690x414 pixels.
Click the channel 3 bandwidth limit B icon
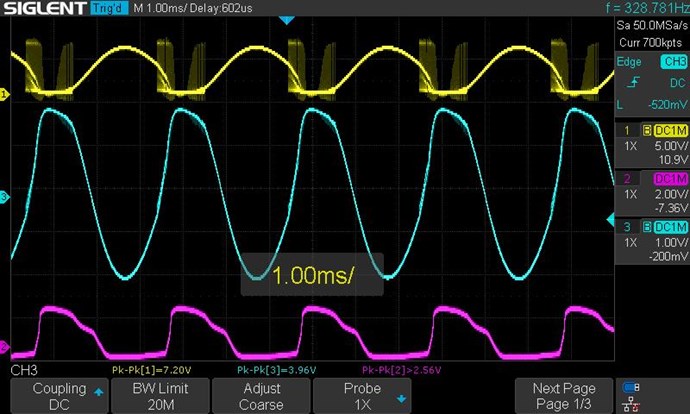click(x=647, y=227)
